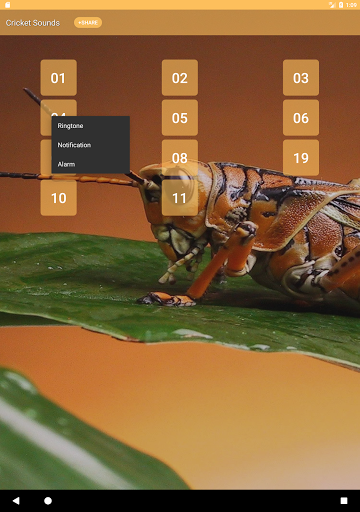
Task: Tap the Cricket Sounds title
Action: [x=33, y=23]
